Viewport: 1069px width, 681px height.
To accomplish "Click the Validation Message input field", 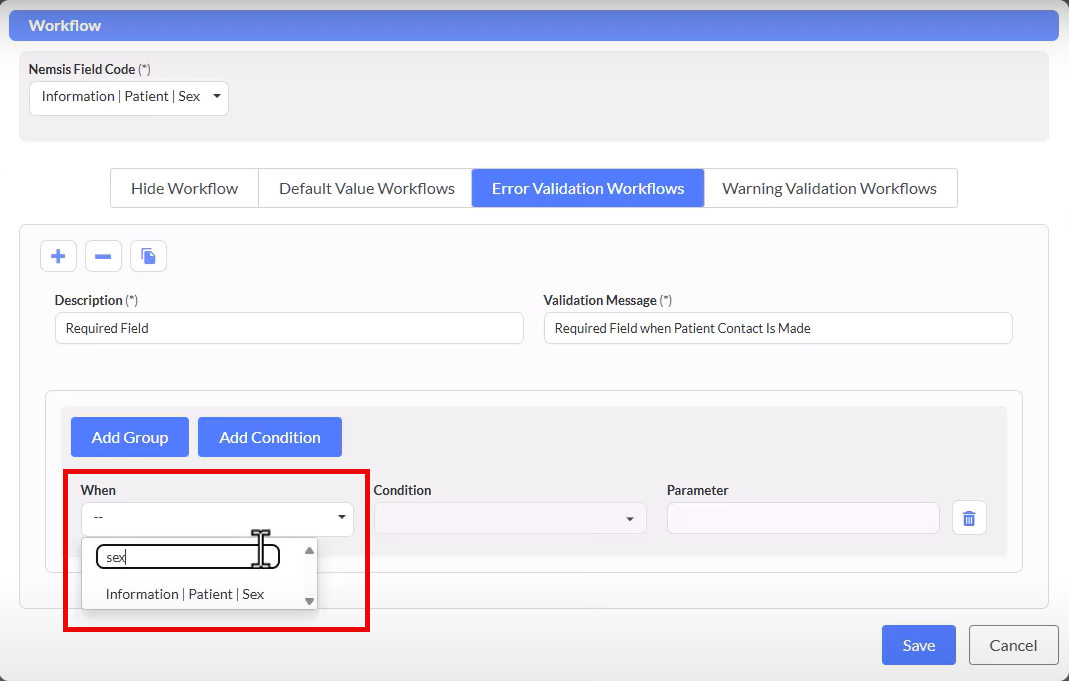I will tap(777, 328).
